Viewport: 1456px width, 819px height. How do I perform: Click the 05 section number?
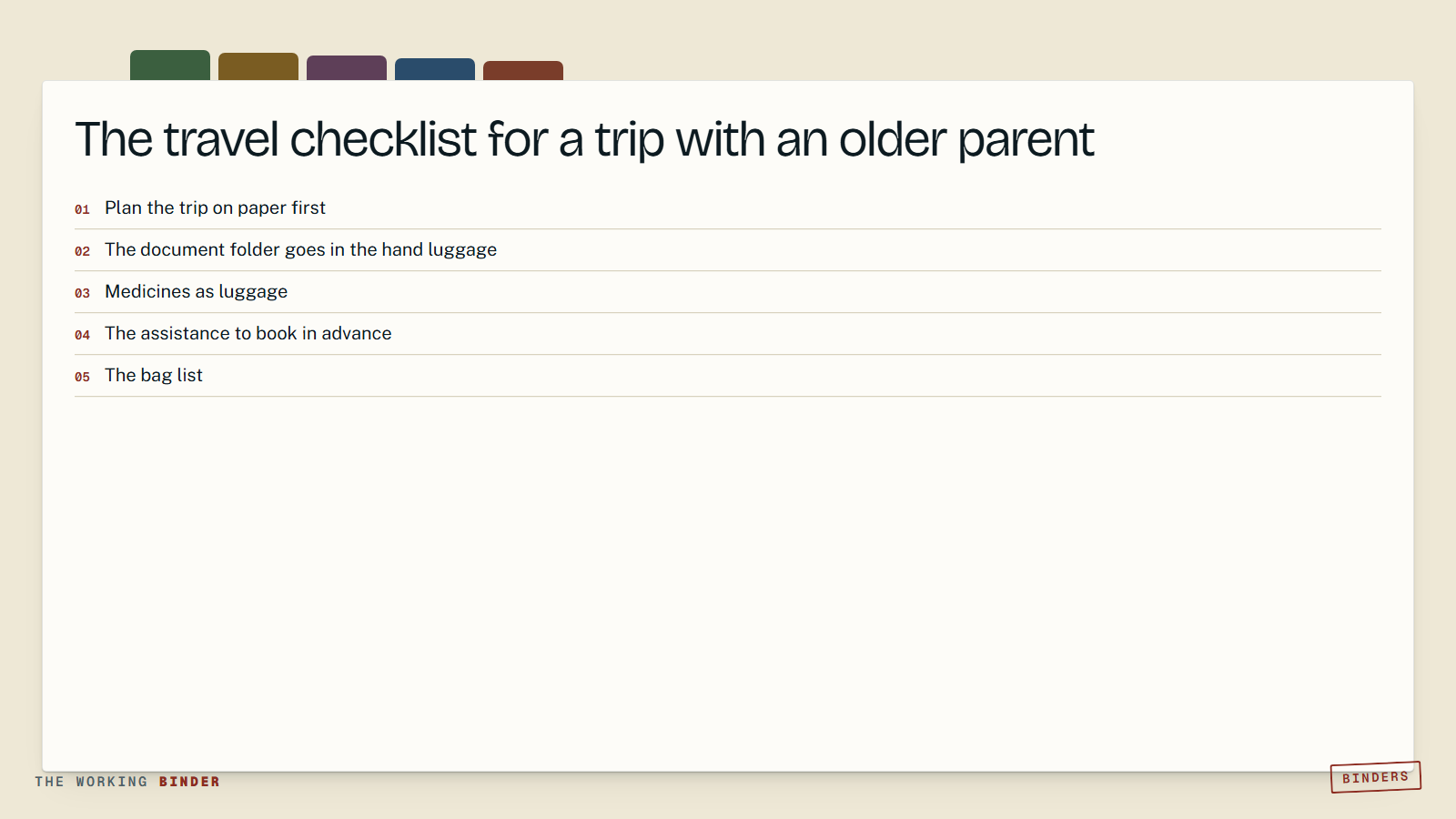(x=82, y=377)
